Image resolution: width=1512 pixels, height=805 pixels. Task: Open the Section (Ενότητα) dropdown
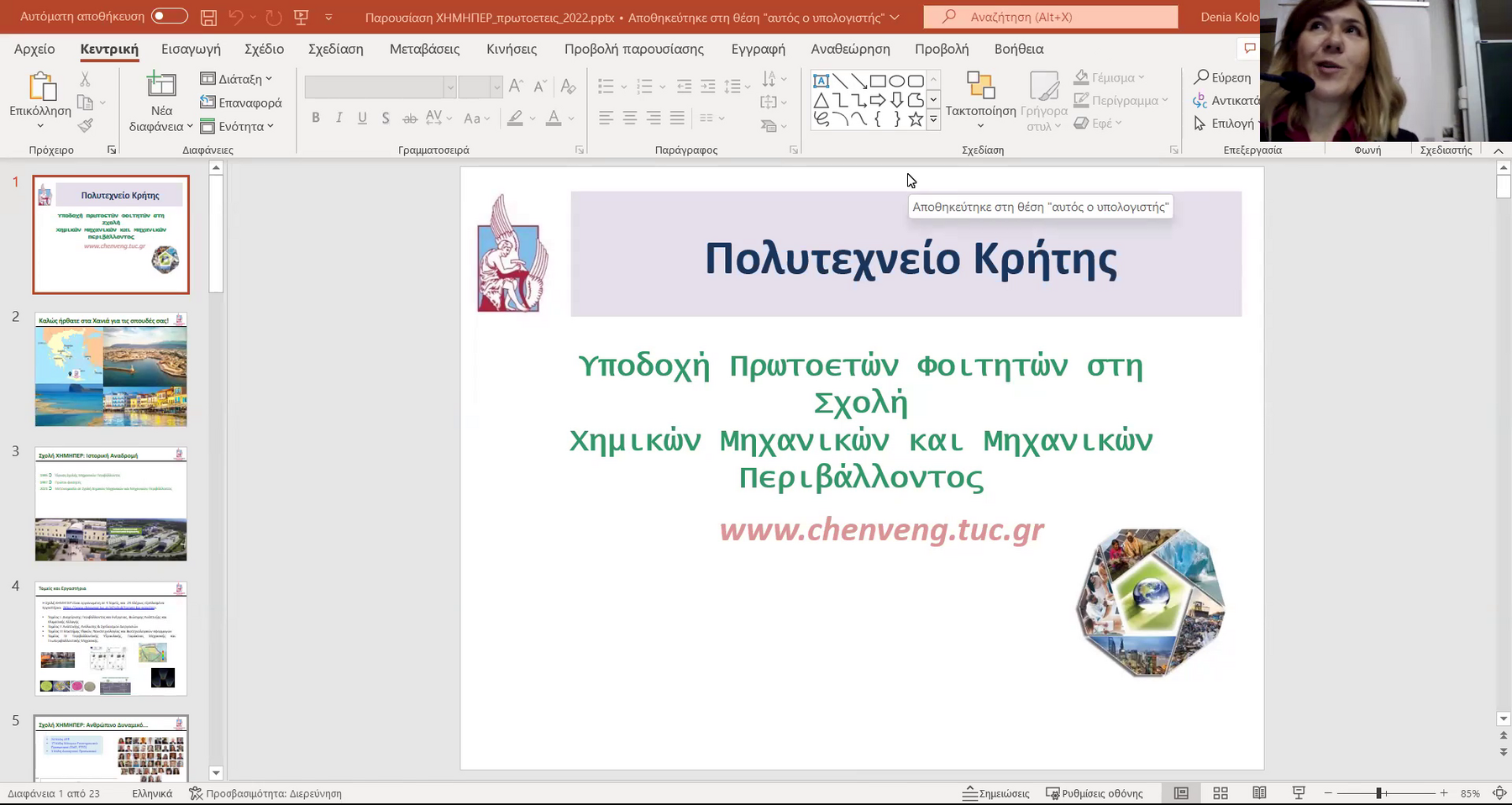(238, 126)
